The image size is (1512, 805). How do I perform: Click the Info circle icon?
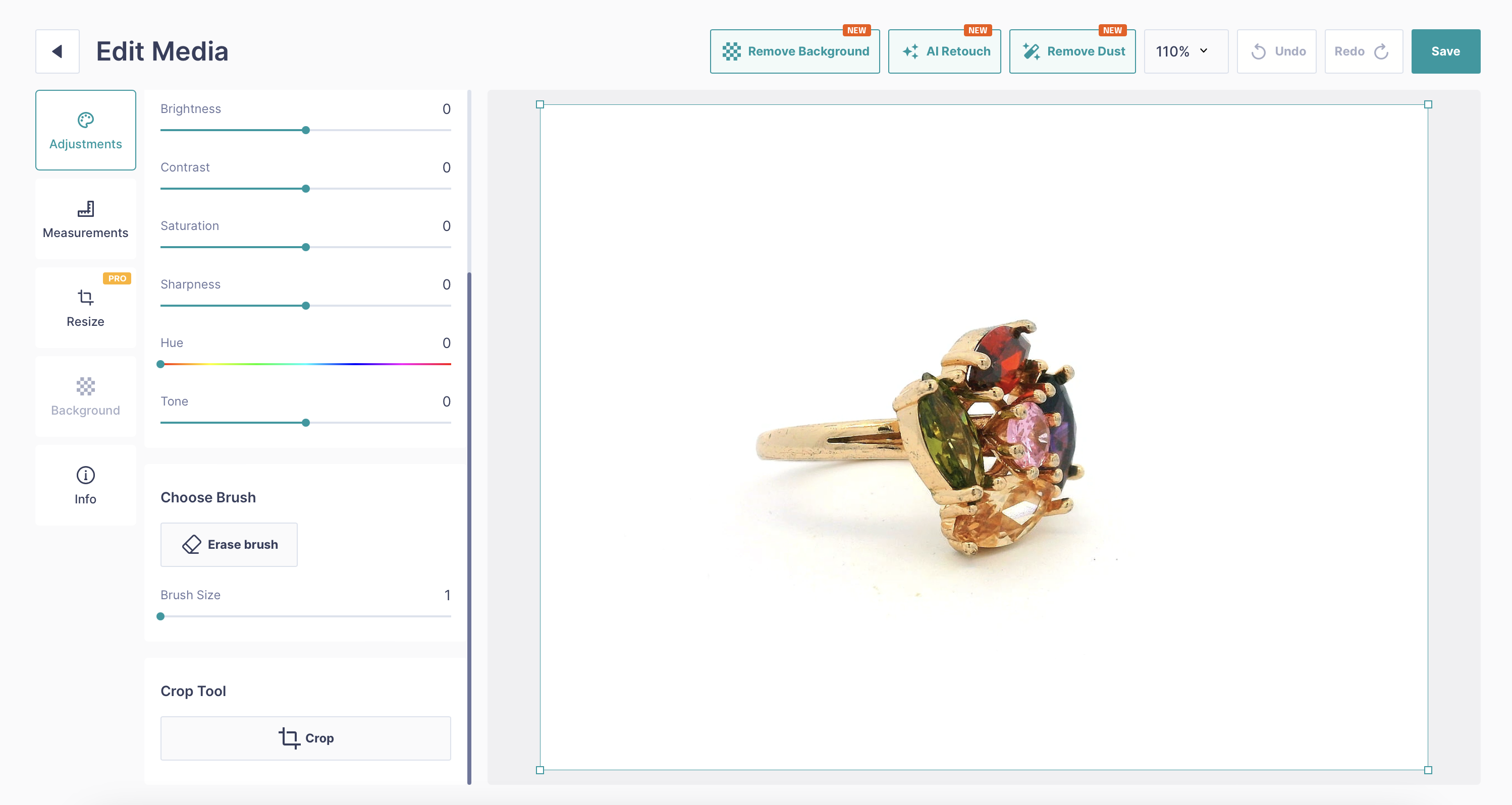click(x=86, y=475)
